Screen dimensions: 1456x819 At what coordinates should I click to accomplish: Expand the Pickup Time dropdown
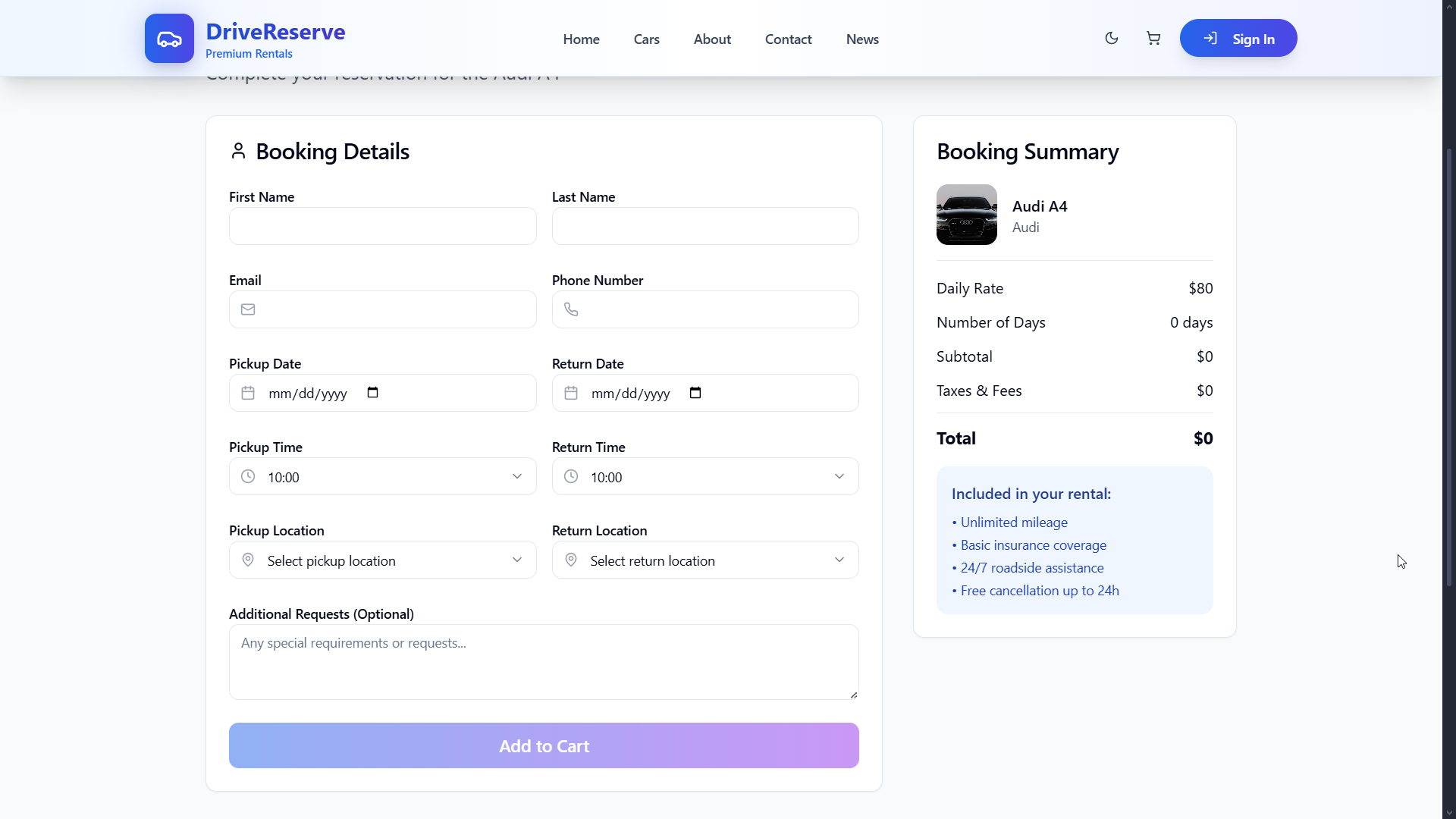[x=517, y=476]
